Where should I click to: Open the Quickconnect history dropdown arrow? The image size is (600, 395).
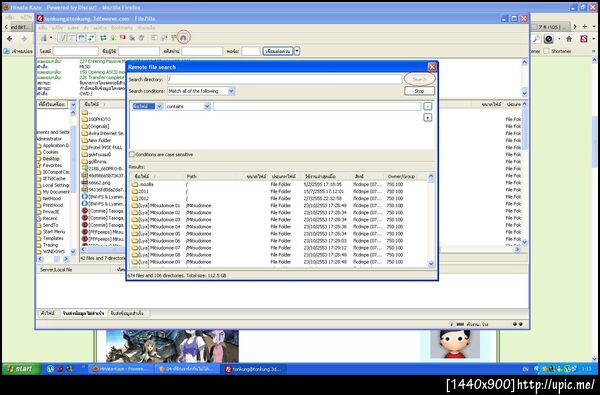297,51
